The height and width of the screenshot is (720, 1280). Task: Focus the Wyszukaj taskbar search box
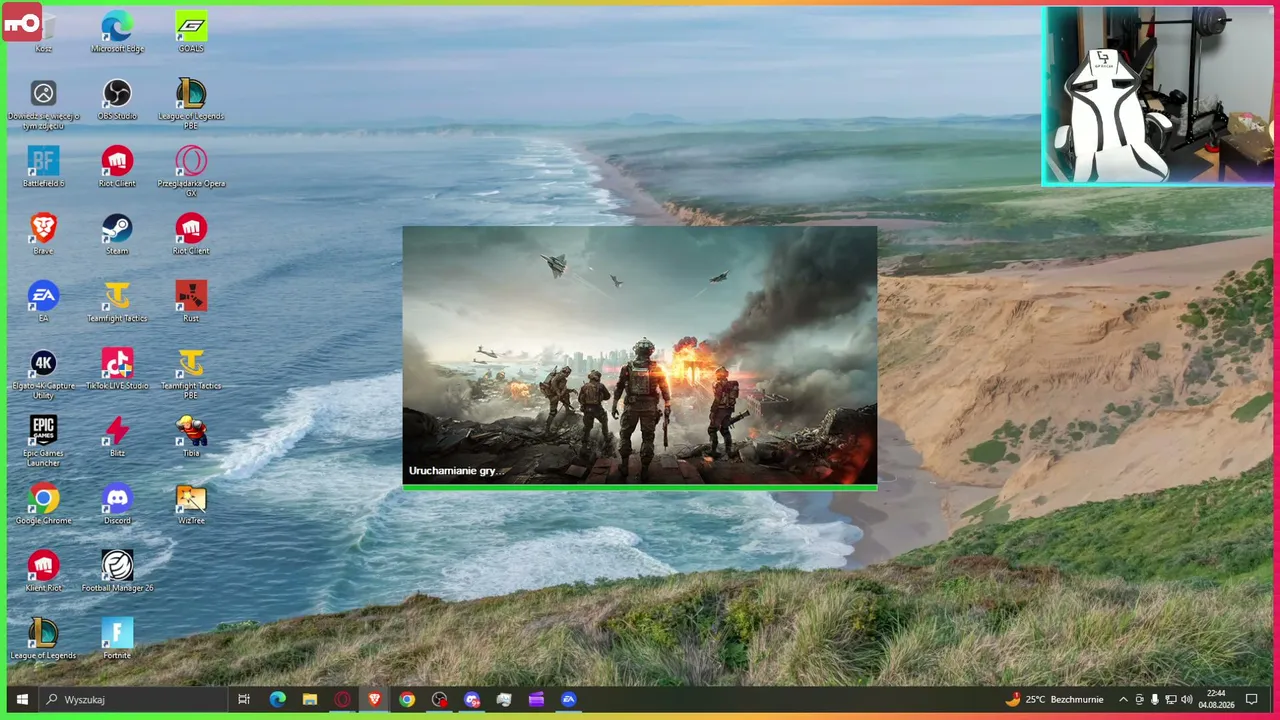coord(134,700)
